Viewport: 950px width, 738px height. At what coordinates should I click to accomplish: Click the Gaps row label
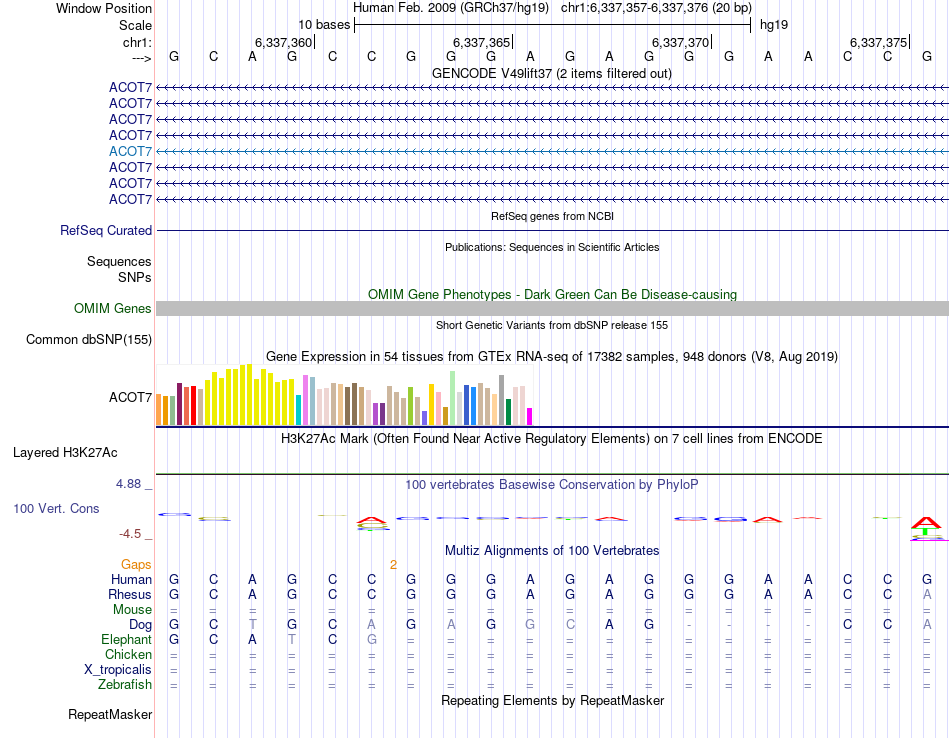click(x=136, y=565)
